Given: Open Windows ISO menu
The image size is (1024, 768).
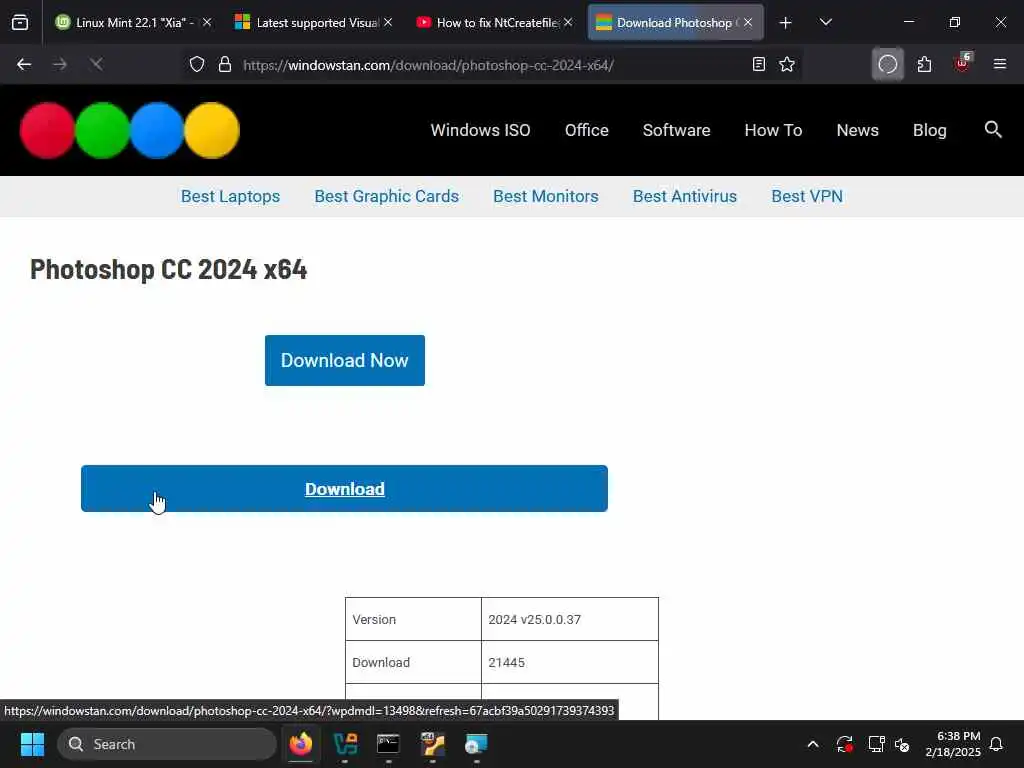Looking at the screenshot, I should pyautogui.click(x=480, y=131).
